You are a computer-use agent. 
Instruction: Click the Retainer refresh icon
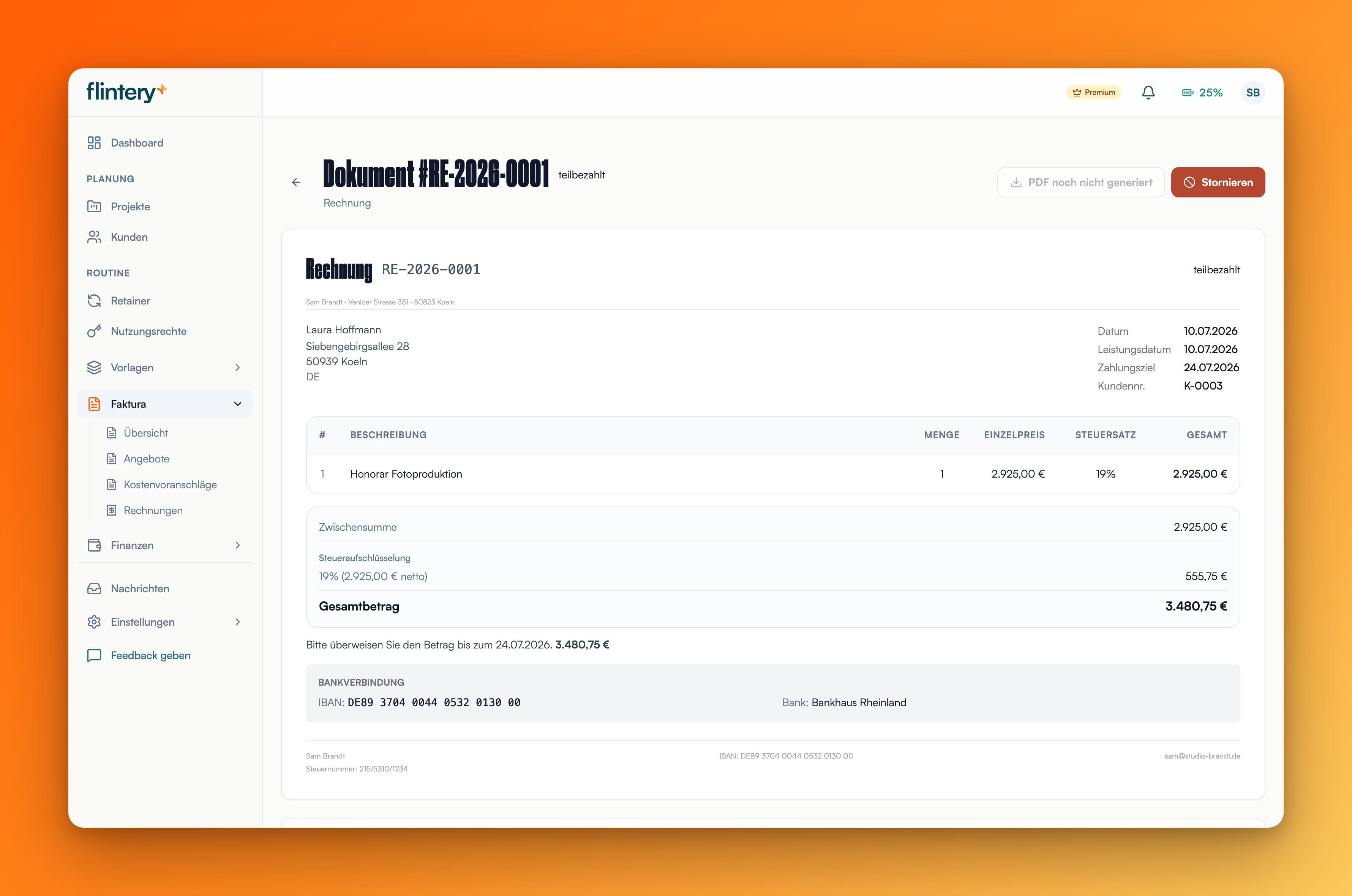click(94, 301)
